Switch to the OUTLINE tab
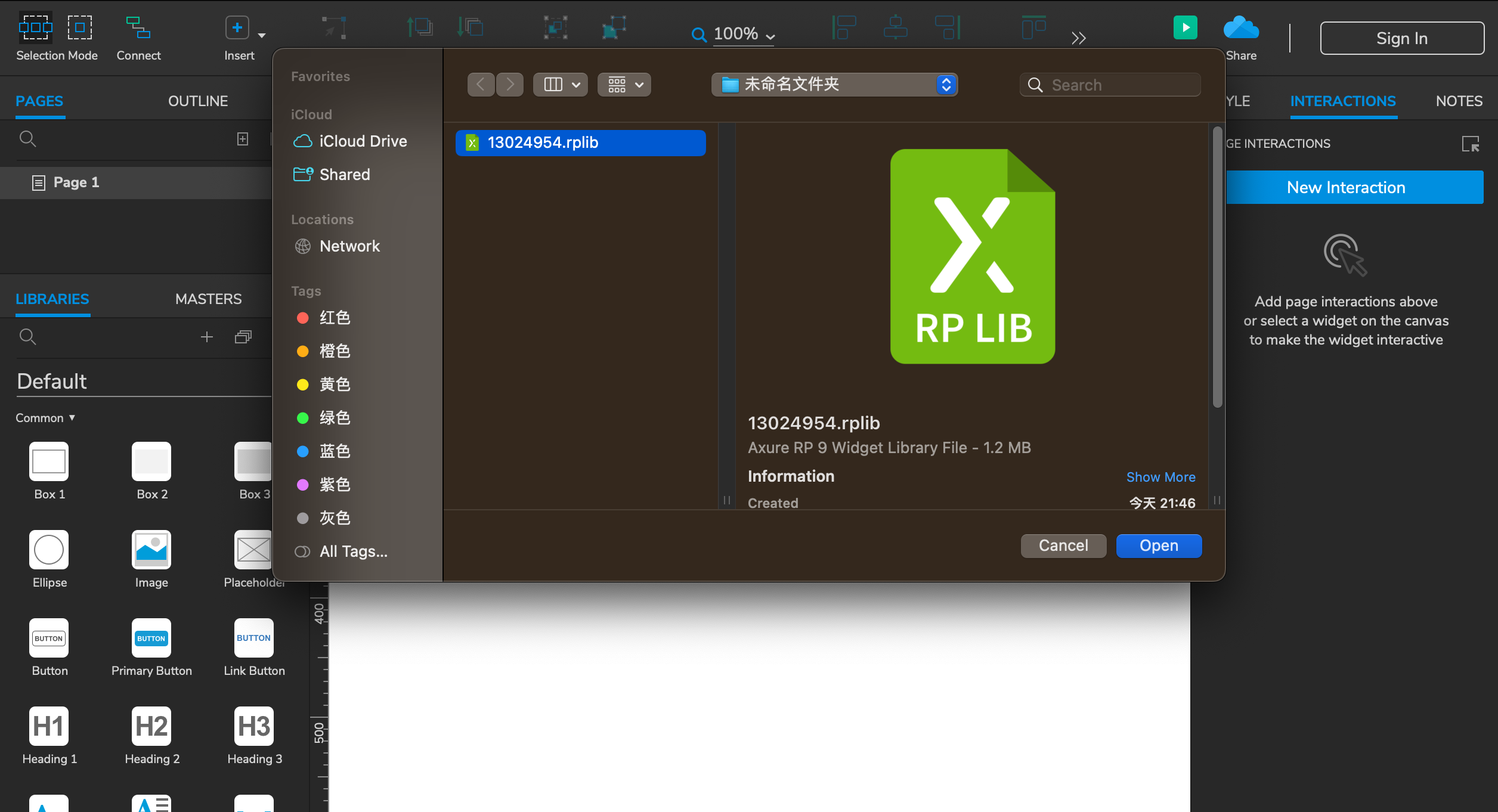 [x=198, y=101]
